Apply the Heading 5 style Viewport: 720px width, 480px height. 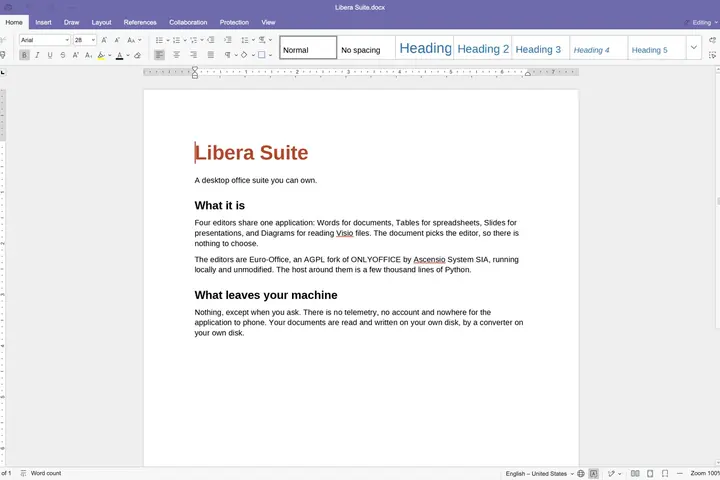pyautogui.click(x=657, y=47)
